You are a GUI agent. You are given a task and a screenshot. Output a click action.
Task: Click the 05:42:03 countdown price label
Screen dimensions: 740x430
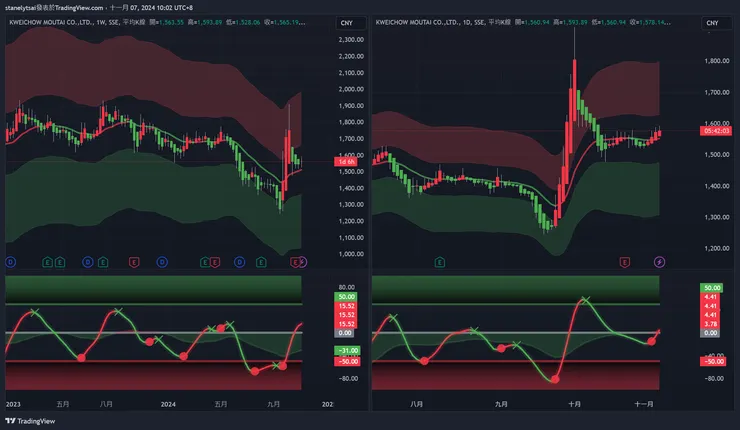point(716,131)
